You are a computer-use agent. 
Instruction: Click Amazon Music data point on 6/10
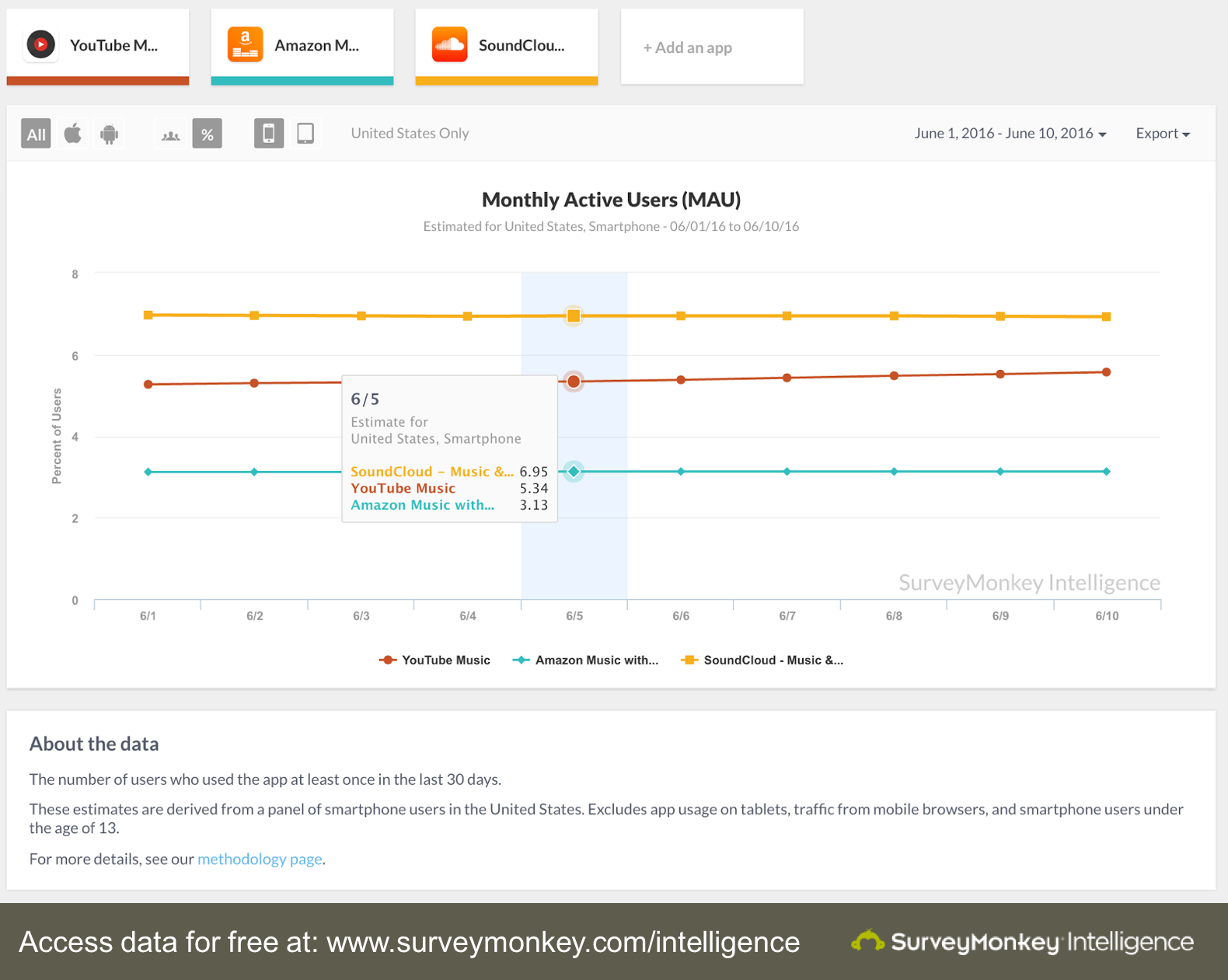(x=1107, y=472)
